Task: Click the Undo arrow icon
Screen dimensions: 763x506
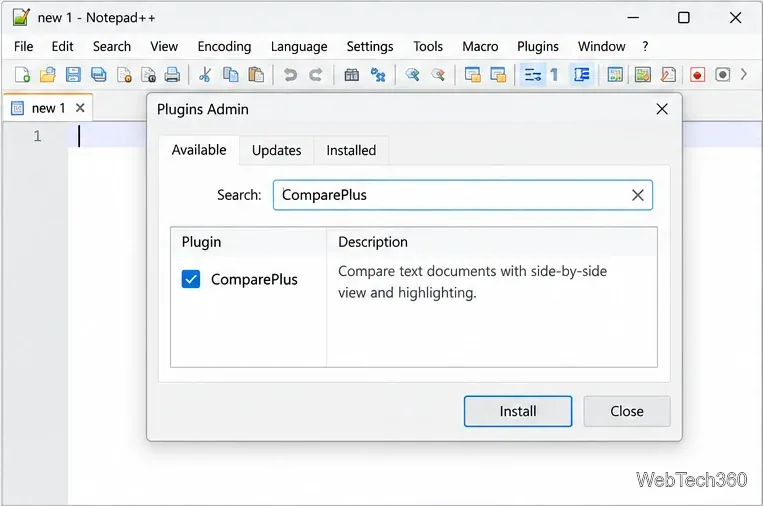Action: point(291,74)
